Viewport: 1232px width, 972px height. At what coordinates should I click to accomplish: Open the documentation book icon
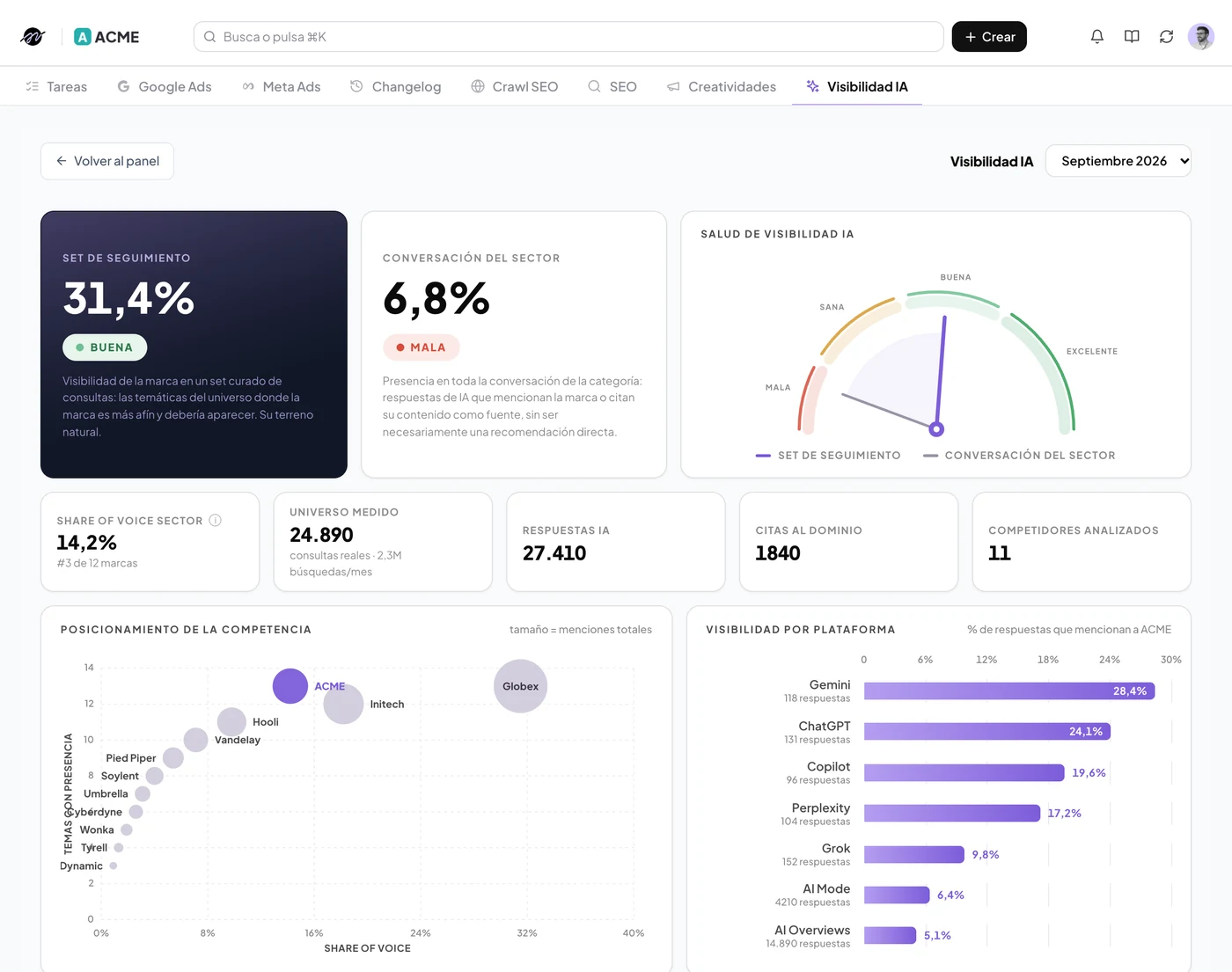point(1132,37)
